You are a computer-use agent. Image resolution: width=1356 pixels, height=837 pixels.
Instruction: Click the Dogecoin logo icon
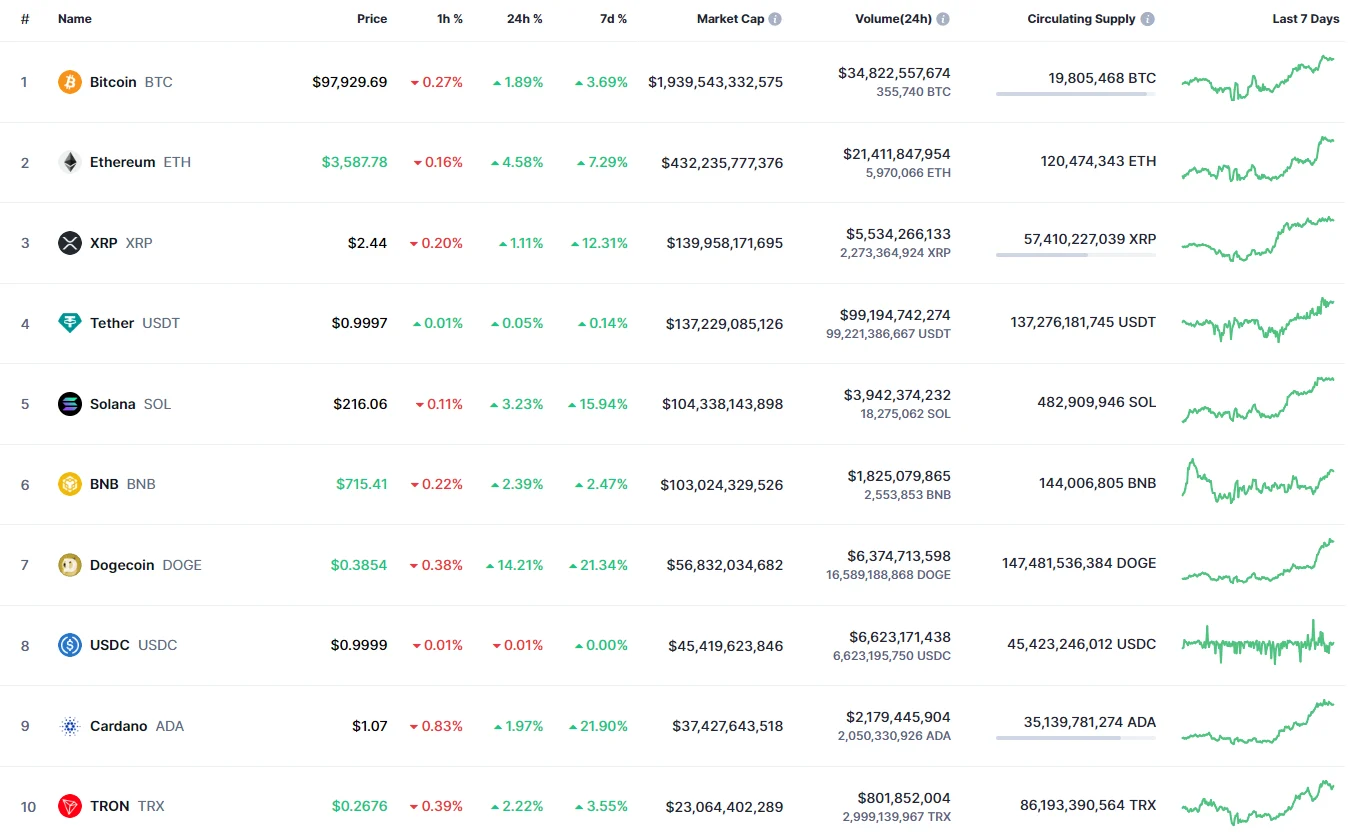(70, 565)
